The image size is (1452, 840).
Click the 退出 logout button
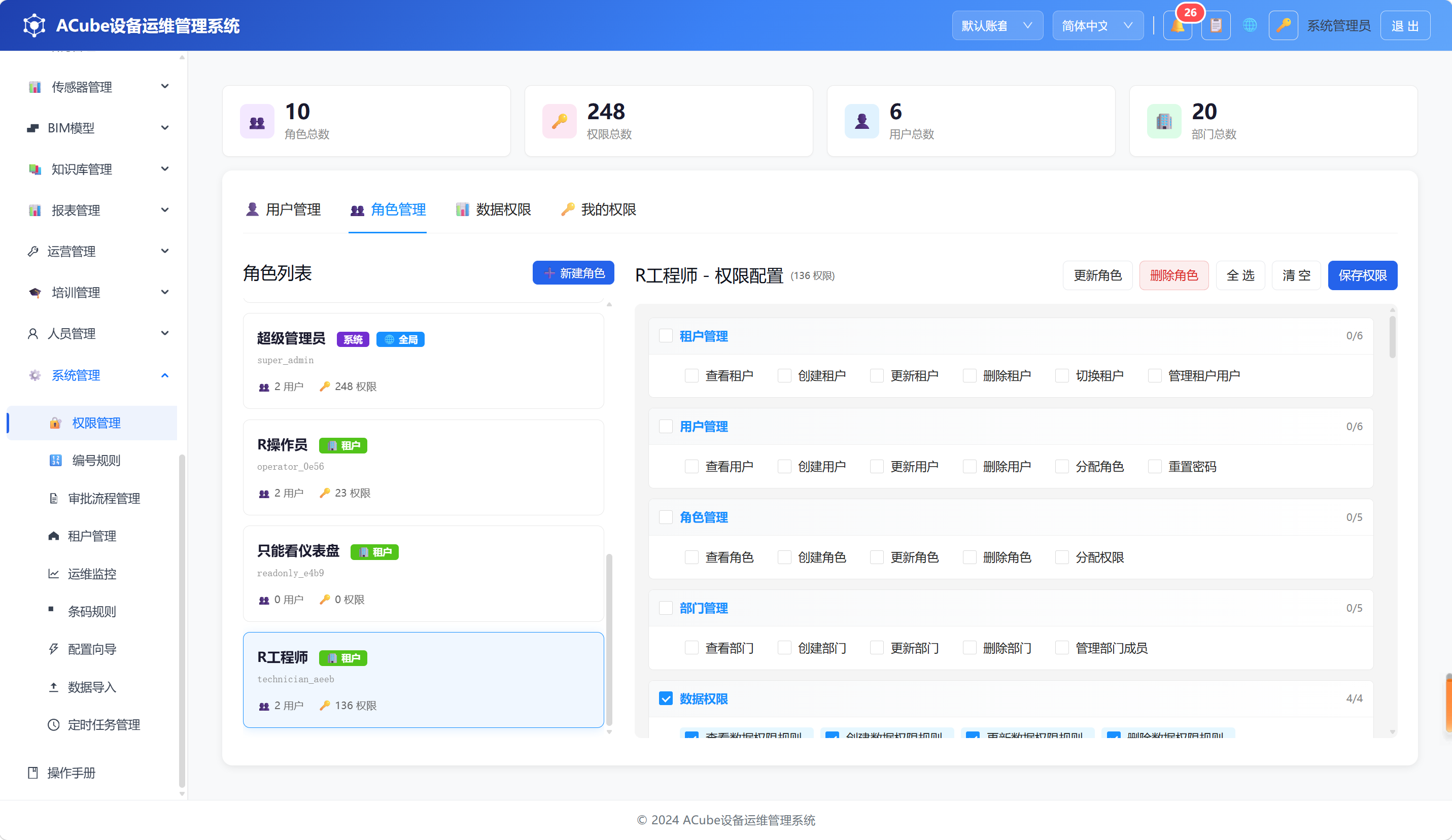click(1405, 26)
